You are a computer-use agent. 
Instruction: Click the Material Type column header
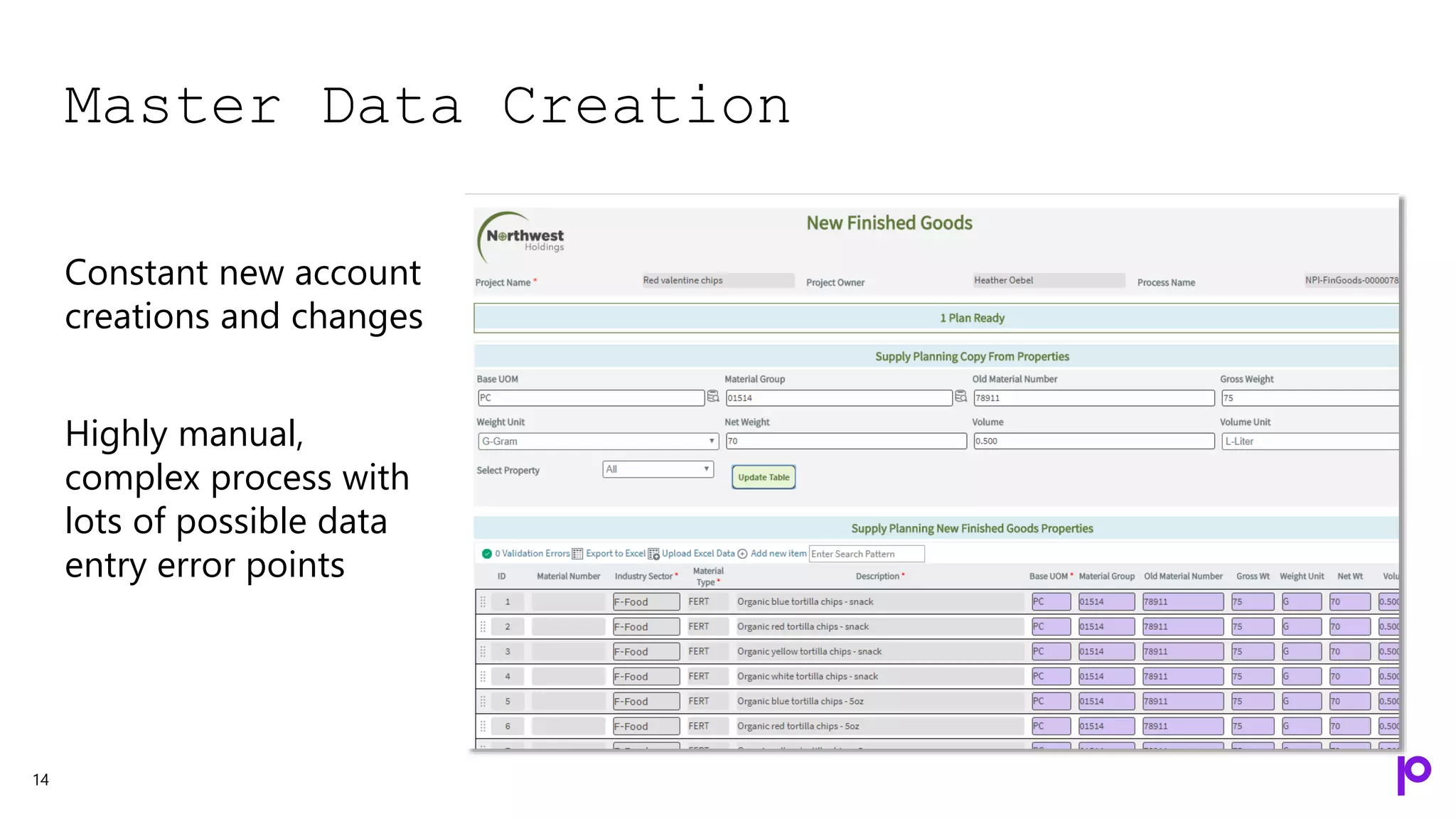tap(708, 577)
